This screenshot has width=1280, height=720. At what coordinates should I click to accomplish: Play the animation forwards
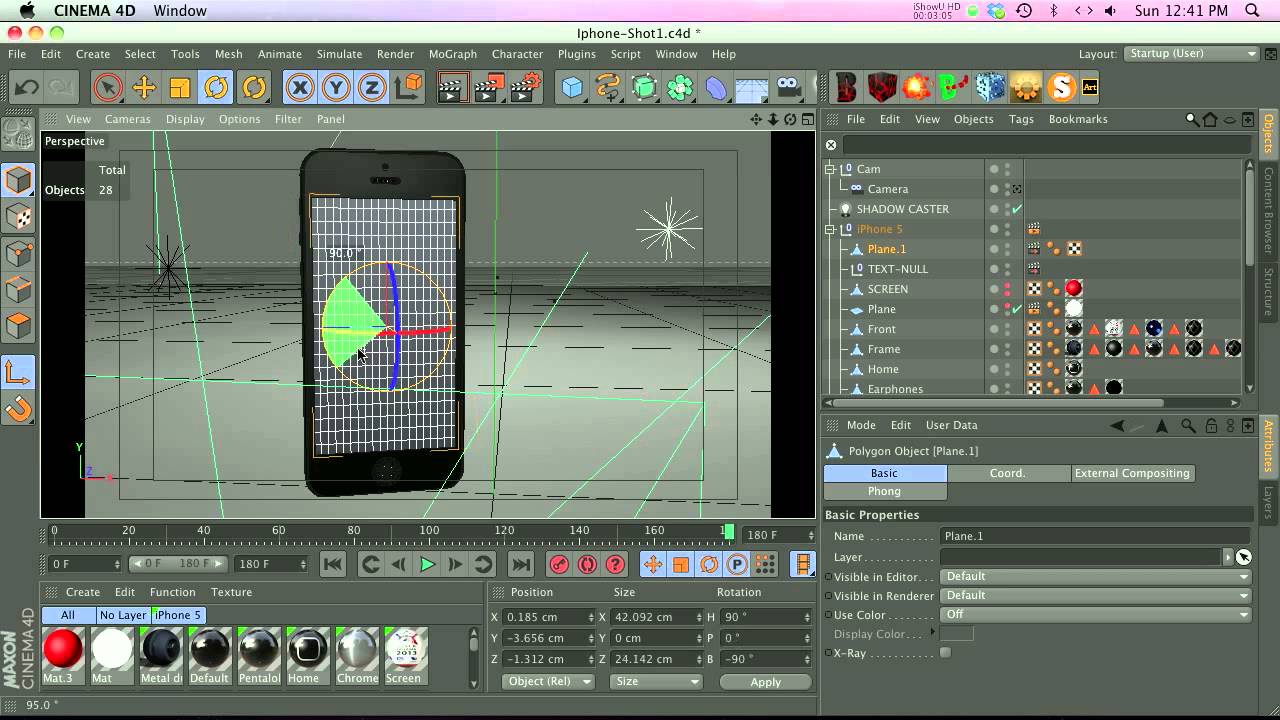point(427,565)
